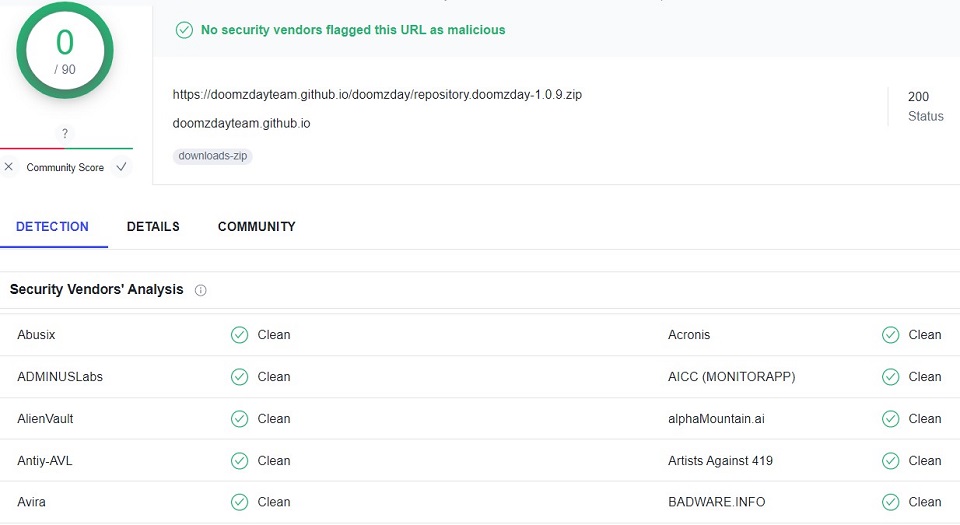Select the Acronis vendor name
960x525 pixels.
point(689,335)
